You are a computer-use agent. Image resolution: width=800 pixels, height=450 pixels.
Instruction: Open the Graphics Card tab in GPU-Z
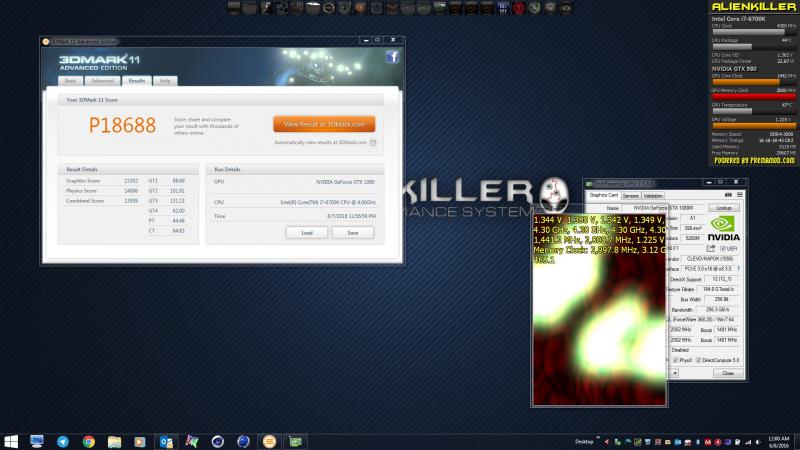point(604,195)
